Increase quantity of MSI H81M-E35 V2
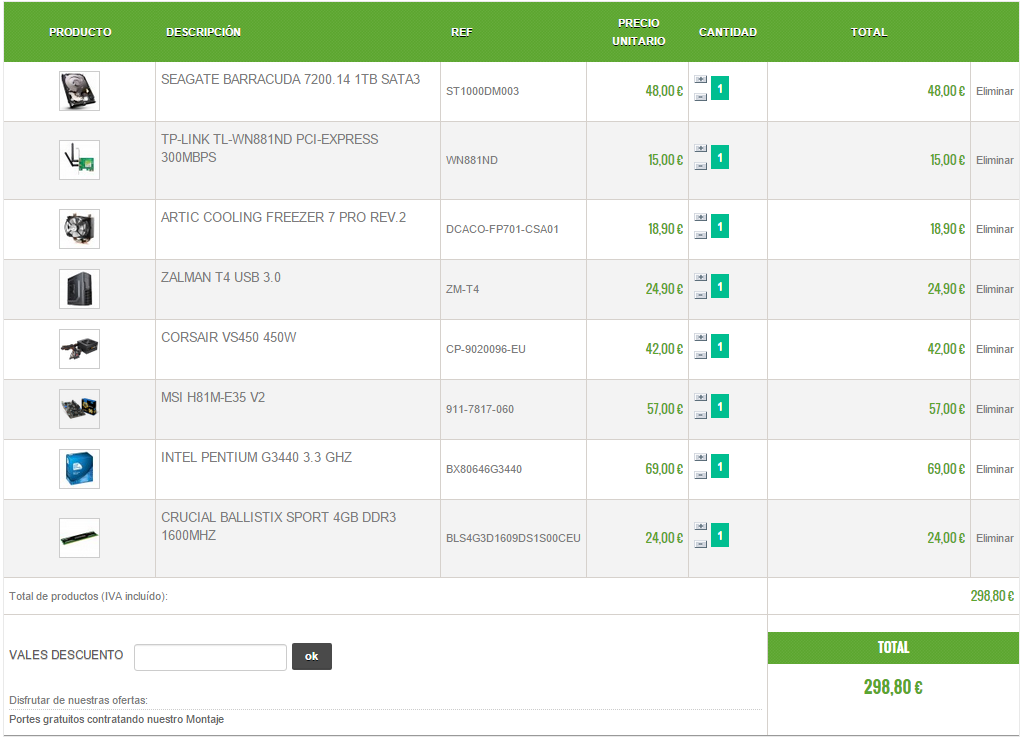 click(x=700, y=398)
